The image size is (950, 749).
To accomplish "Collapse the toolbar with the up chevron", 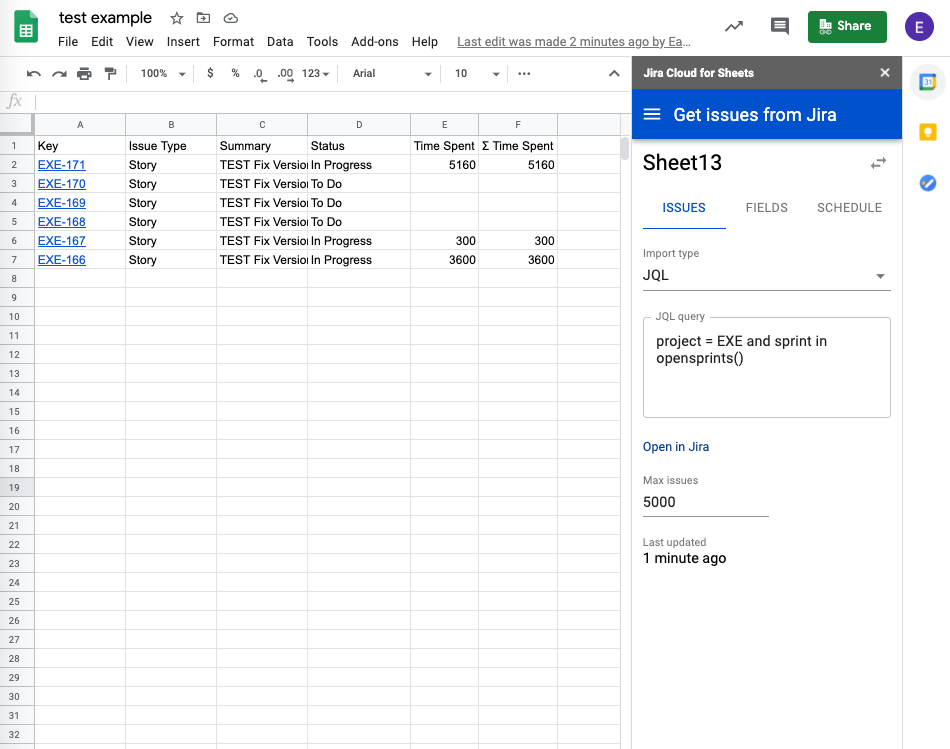I will click(x=614, y=74).
